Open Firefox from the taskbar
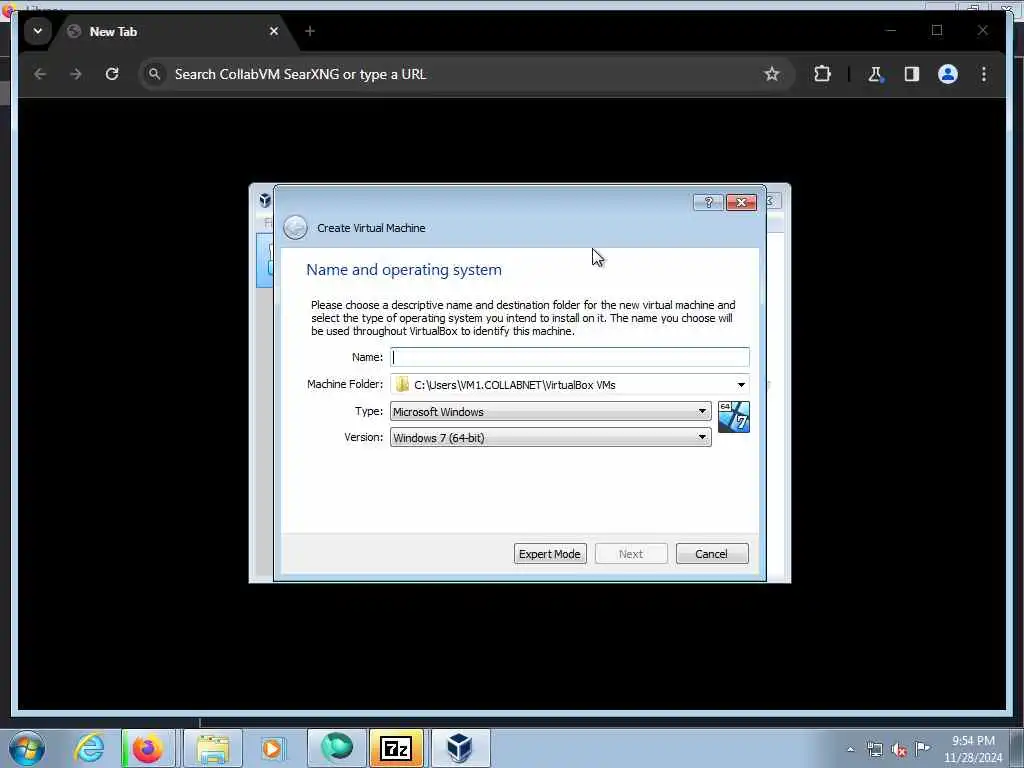The height and width of the screenshot is (768, 1024). pyautogui.click(x=148, y=748)
